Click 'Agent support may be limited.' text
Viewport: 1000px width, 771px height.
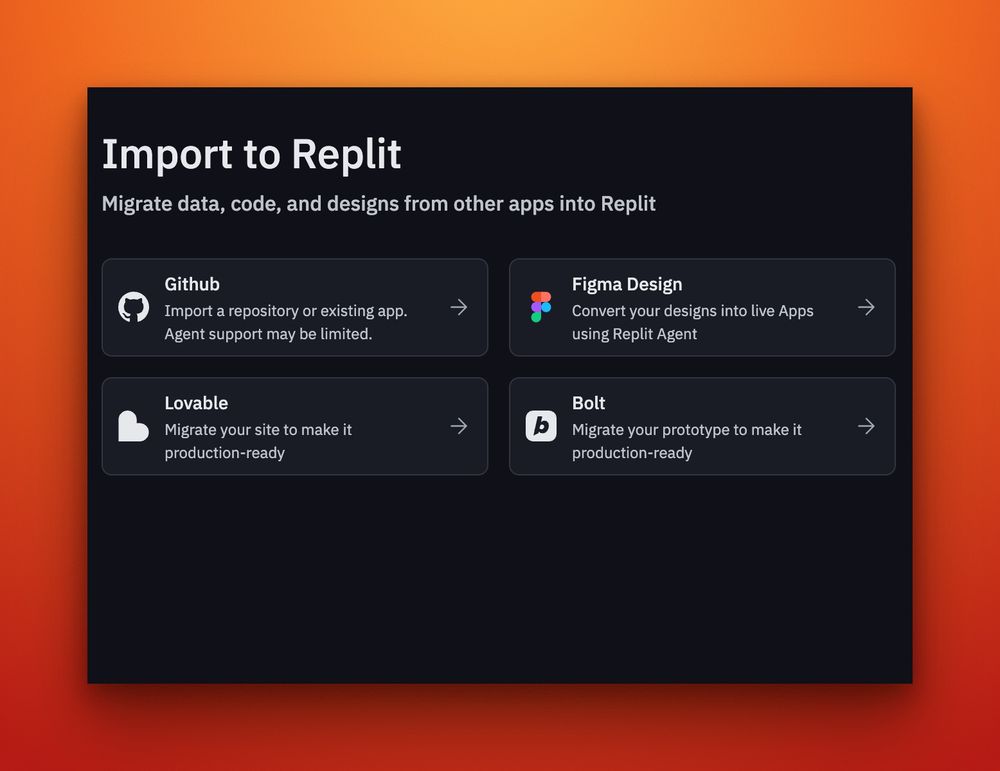tap(268, 334)
